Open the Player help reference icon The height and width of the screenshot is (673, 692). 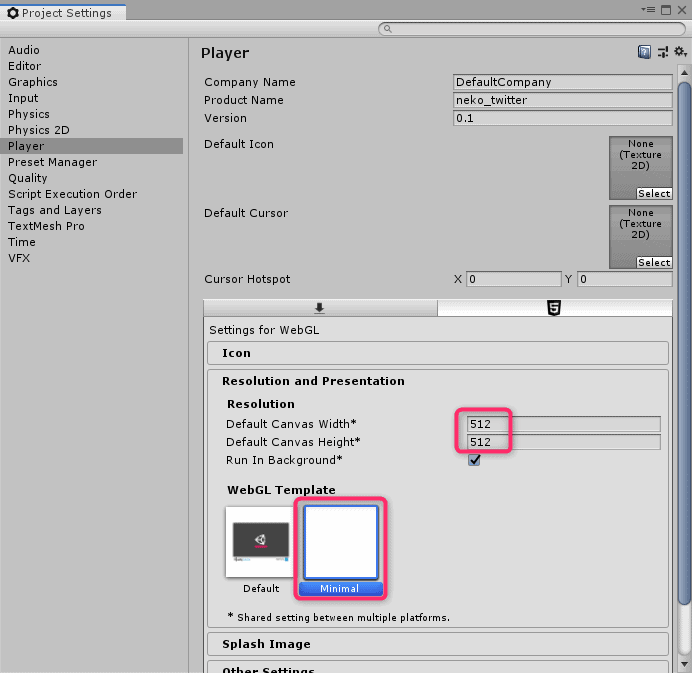[645, 52]
